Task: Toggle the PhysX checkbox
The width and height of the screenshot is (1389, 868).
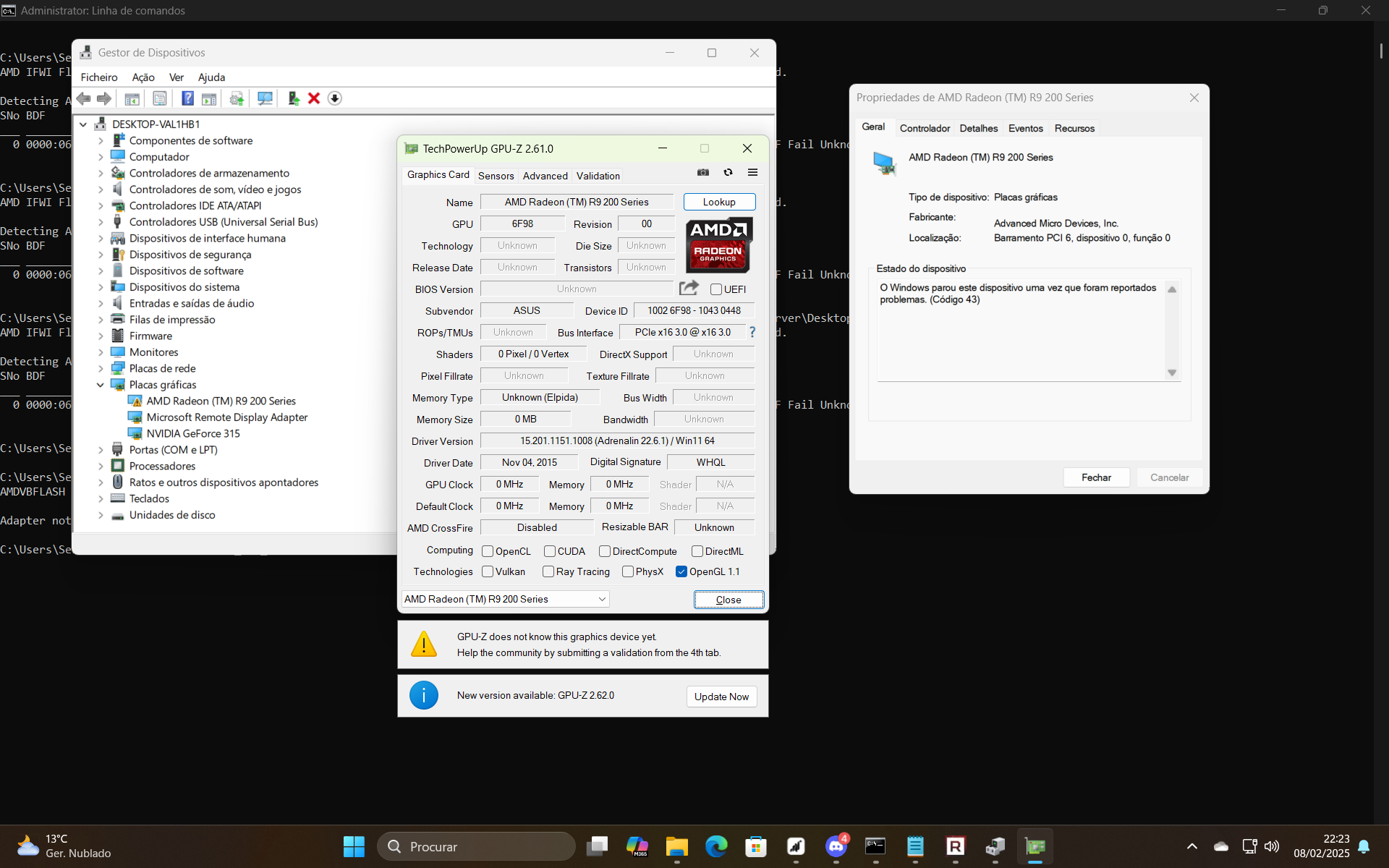Action: tap(628, 571)
